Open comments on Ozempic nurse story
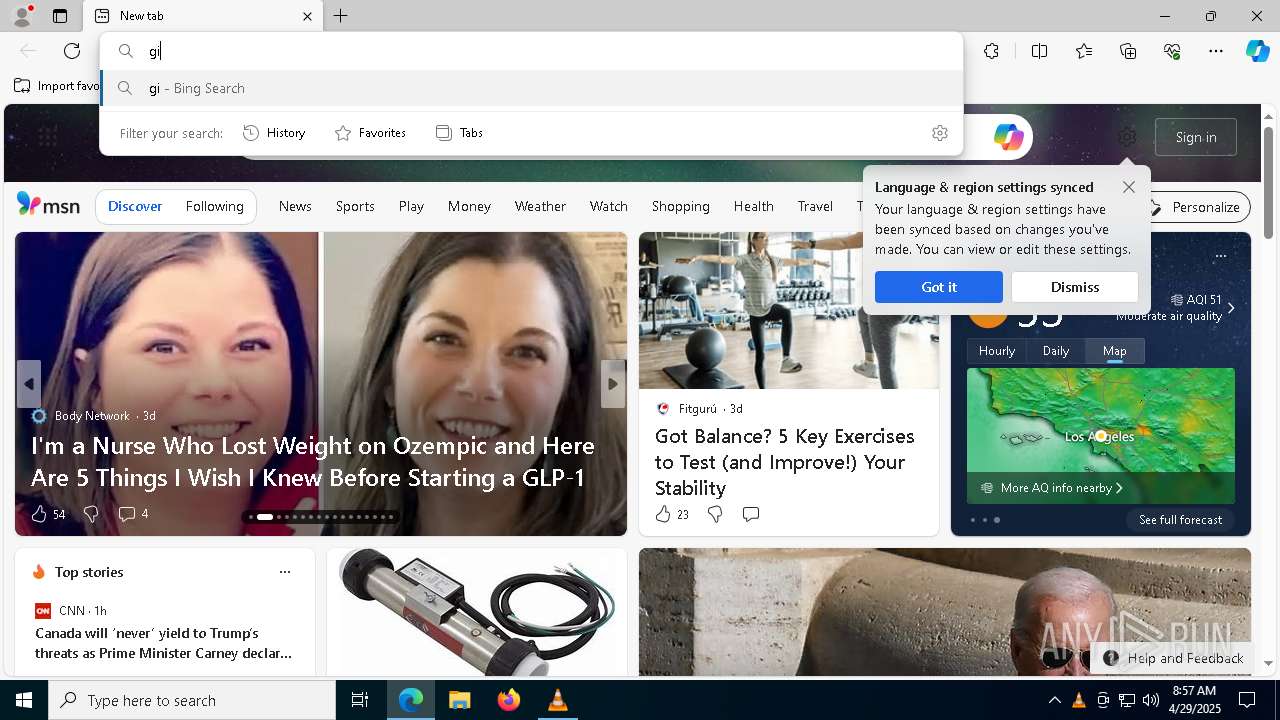1280x720 pixels. [x=133, y=514]
